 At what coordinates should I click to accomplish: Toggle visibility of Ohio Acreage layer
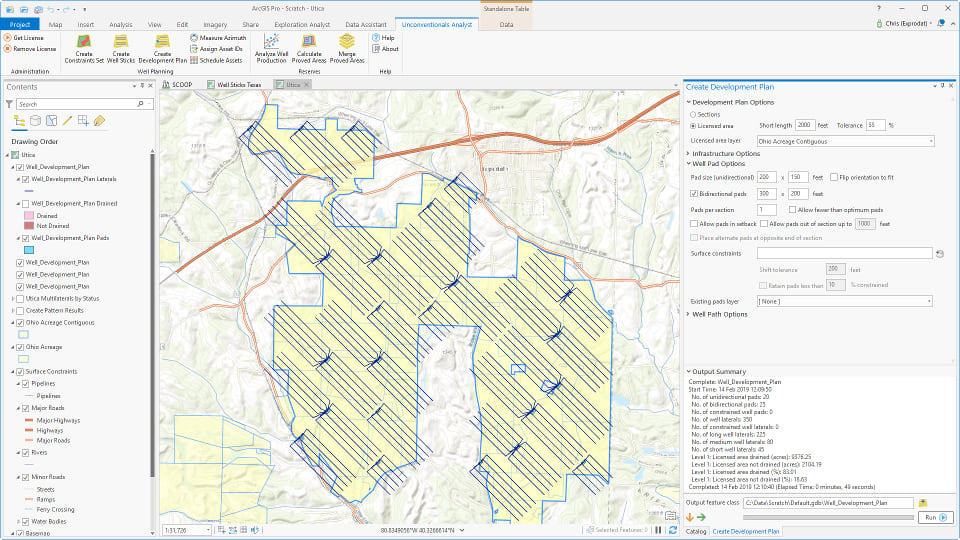pos(20,347)
